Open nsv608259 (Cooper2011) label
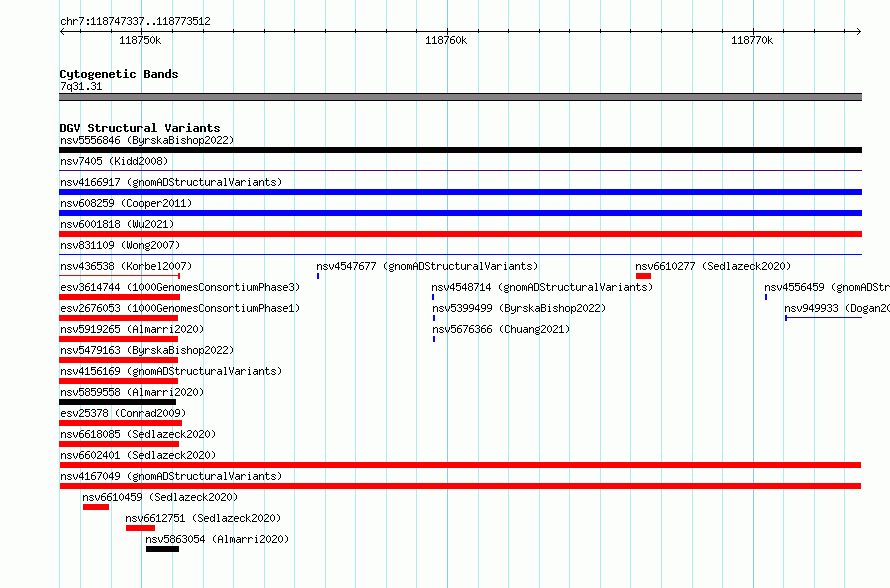Viewport: 890px width, 588px height. click(126, 203)
